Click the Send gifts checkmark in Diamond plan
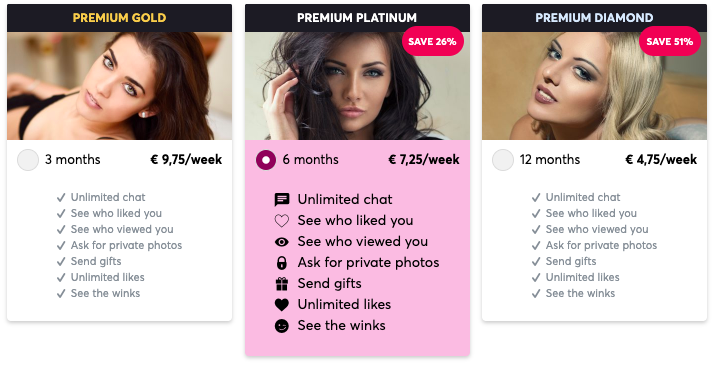The width and height of the screenshot is (718, 365). (536, 261)
